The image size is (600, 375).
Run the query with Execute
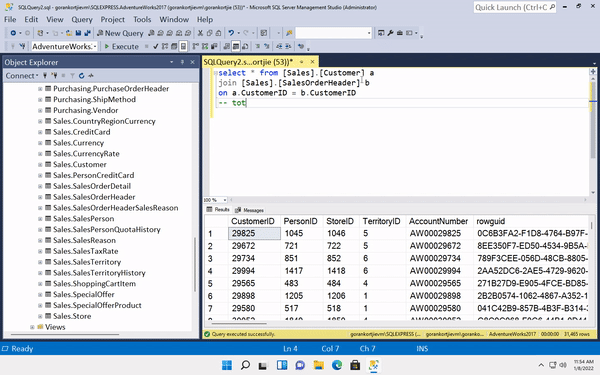pyautogui.click(x=122, y=47)
